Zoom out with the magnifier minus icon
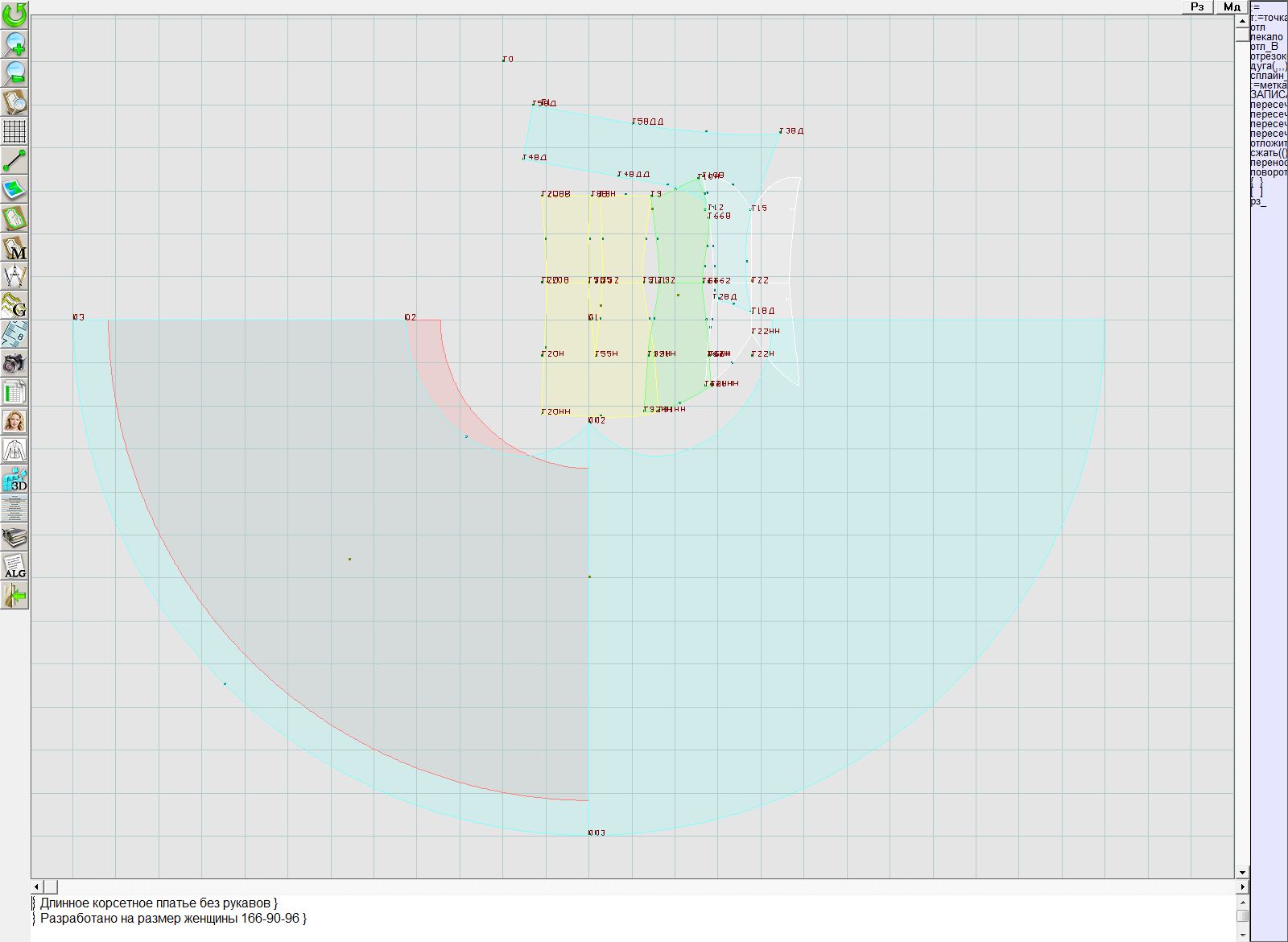The width and height of the screenshot is (1288, 942). (x=14, y=72)
